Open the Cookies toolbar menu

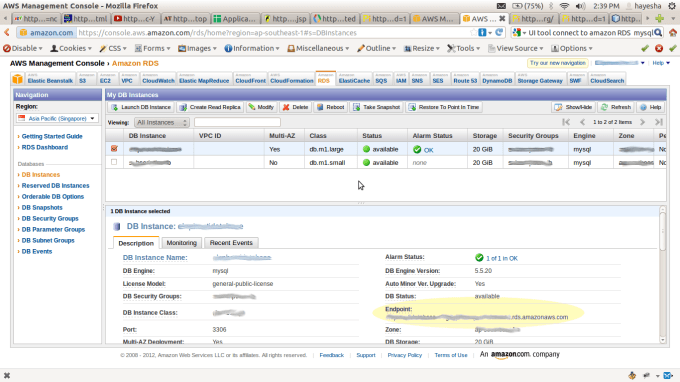click(x=71, y=49)
